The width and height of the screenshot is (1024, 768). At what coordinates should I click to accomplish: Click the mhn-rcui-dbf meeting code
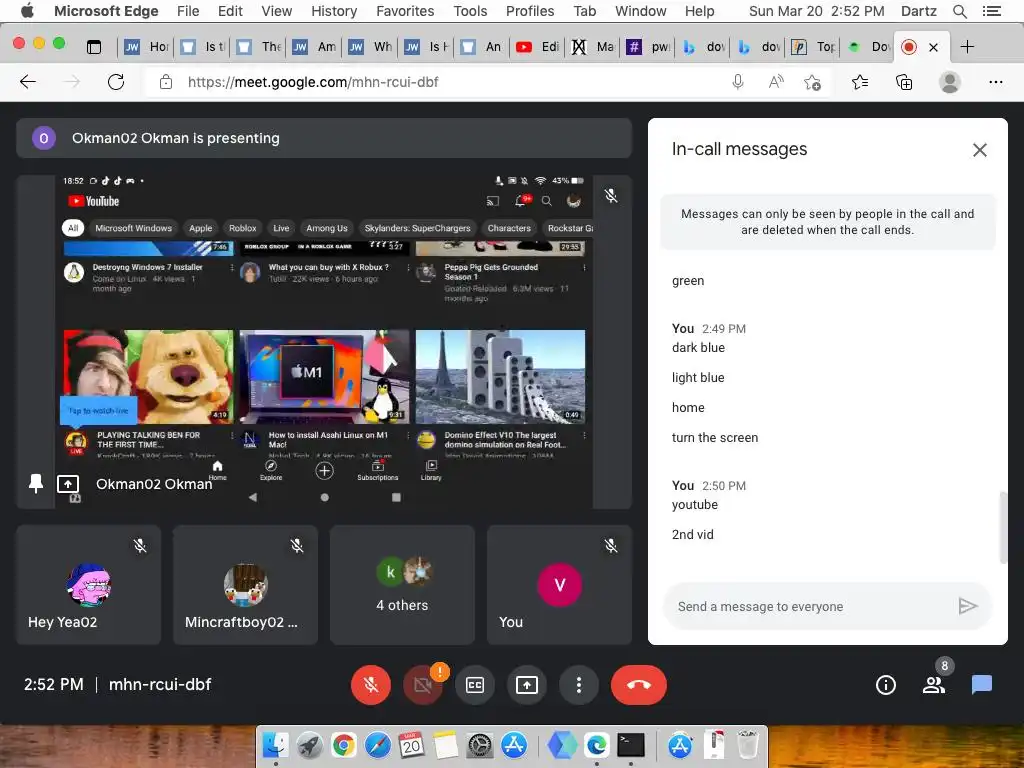click(x=160, y=684)
